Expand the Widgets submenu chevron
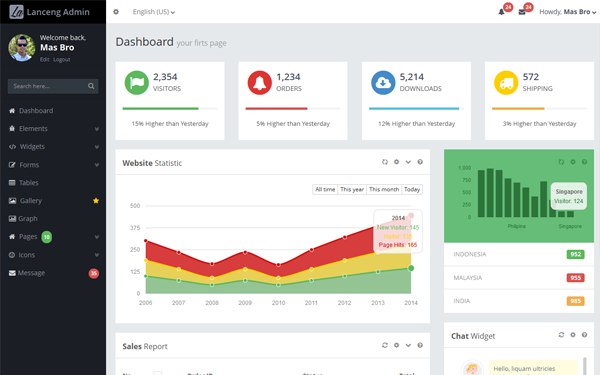Viewport: 600px width, 375px height. click(97, 147)
